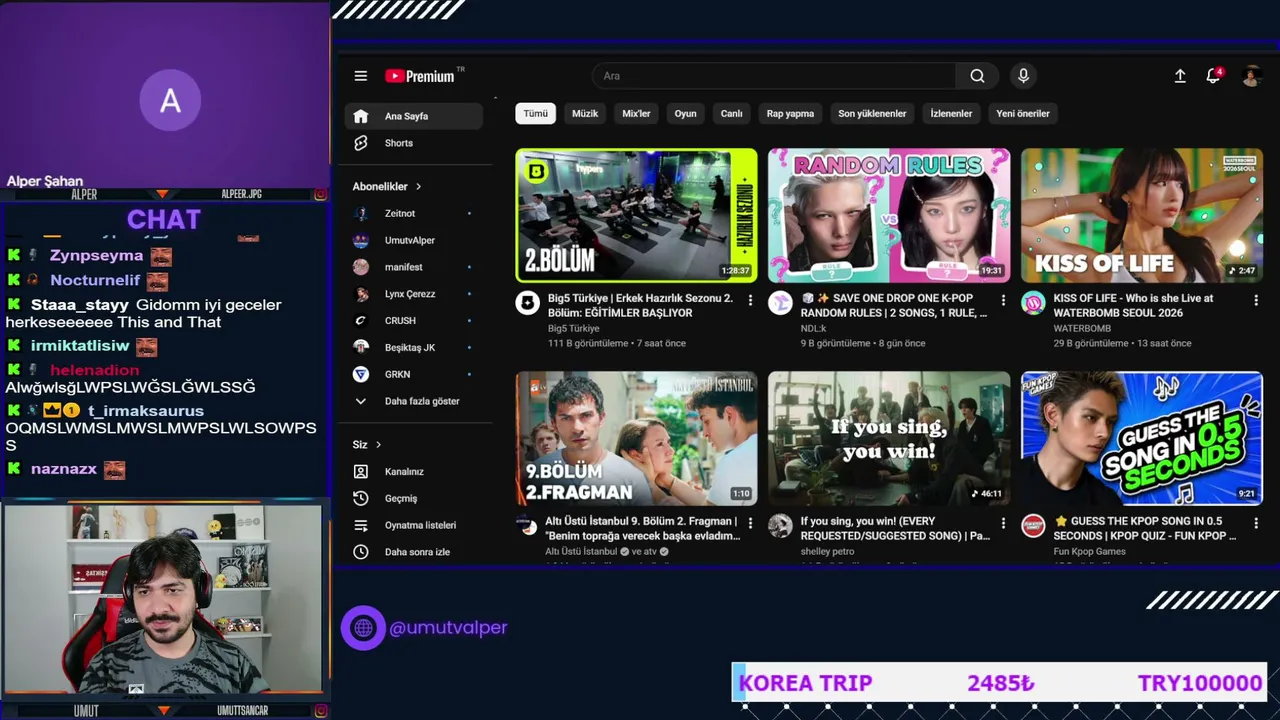Open Shorts from the sidebar
Viewport: 1280px width, 720px height.
(413, 143)
